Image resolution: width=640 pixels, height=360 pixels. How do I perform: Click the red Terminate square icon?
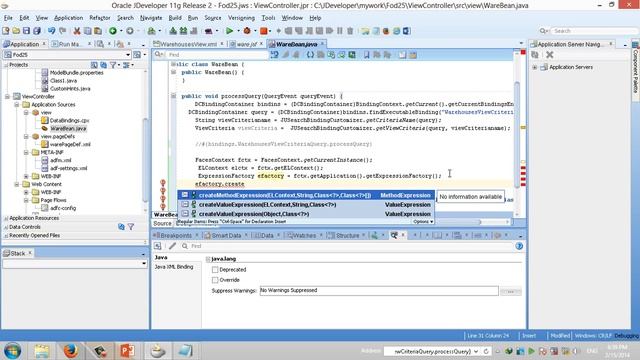click(x=264, y=31)
